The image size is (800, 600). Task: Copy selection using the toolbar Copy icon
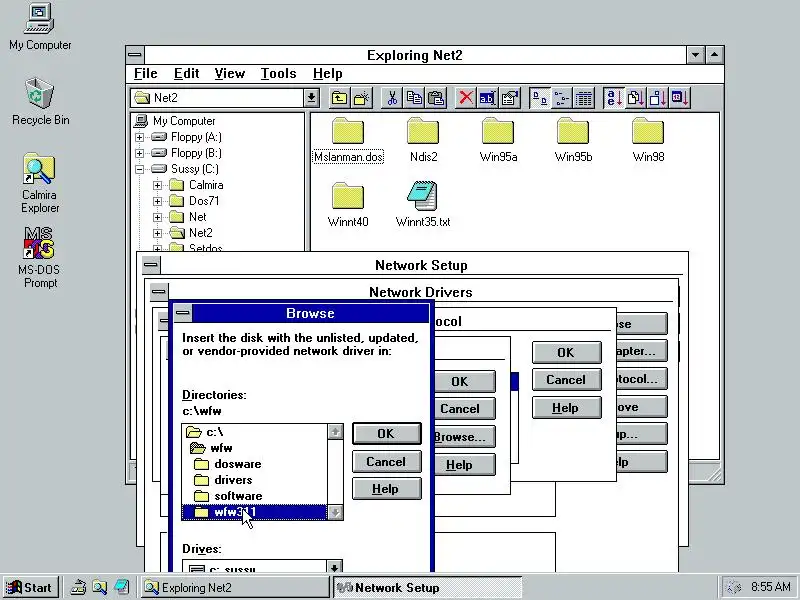click(414, 97)
